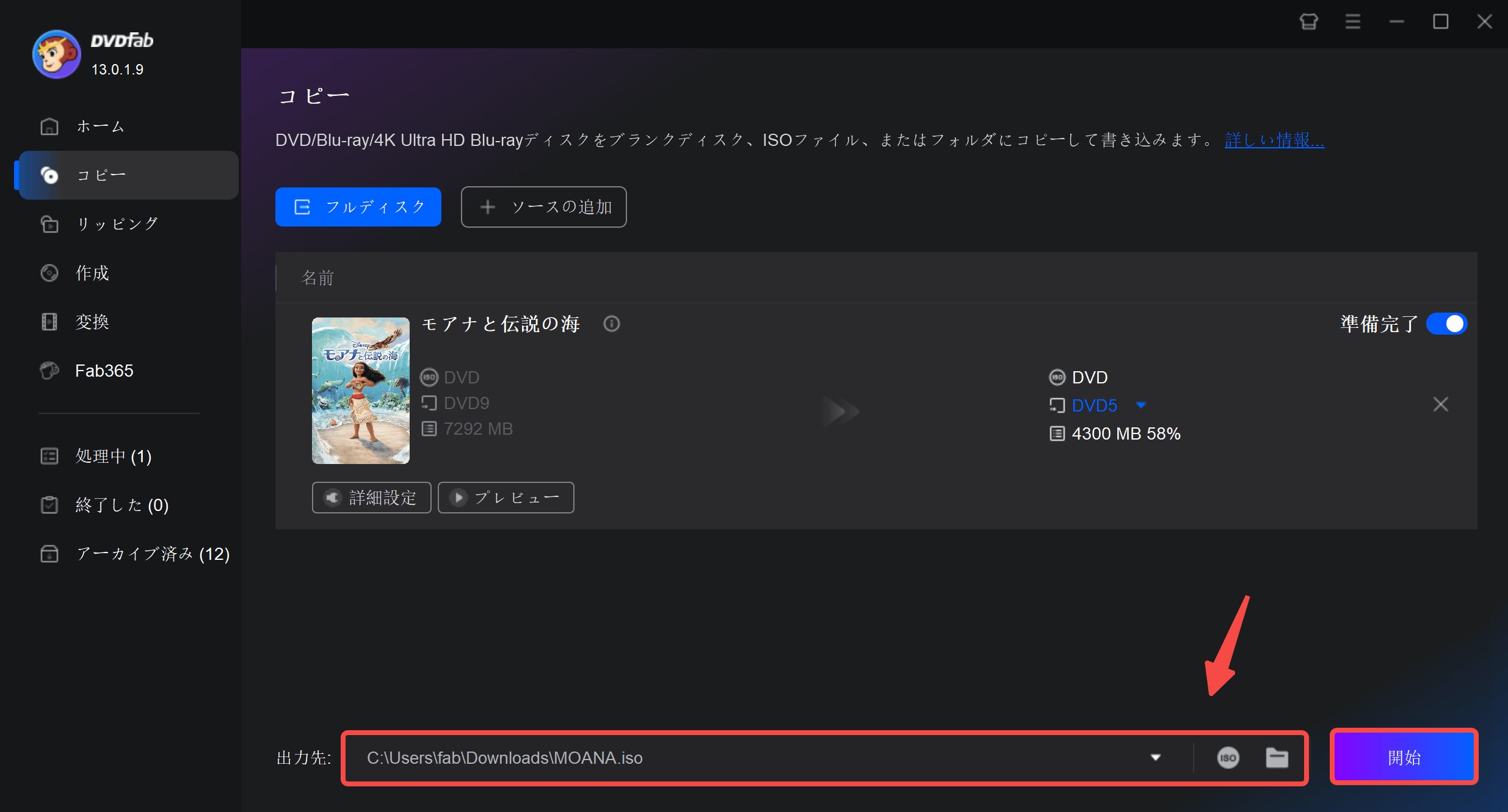Edit the output path field MOANA.iso
1508x812 pixels.
tap(745, 758)
